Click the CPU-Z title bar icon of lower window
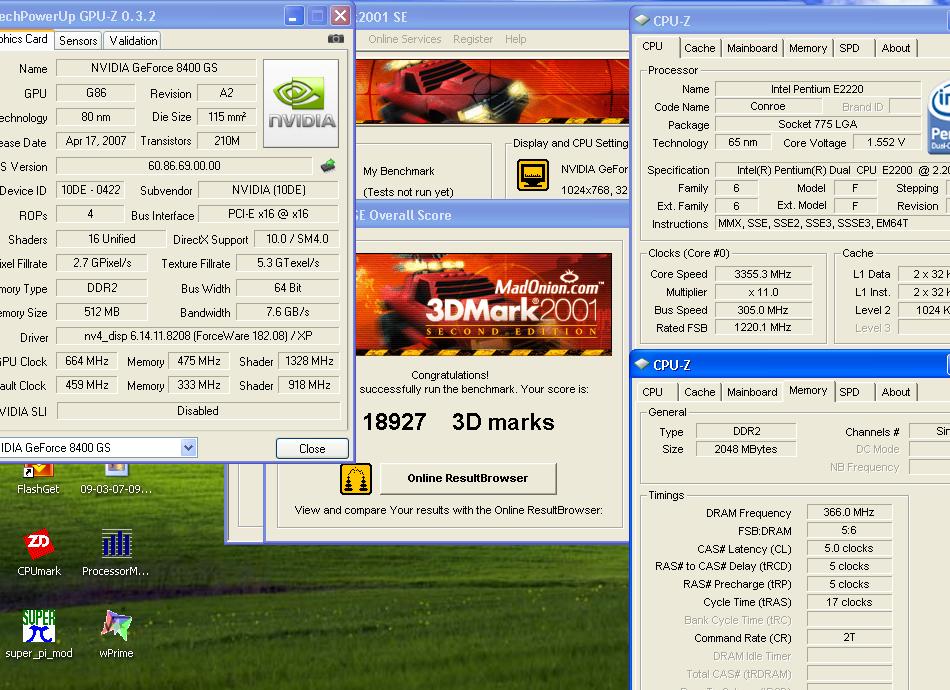Viewport: 950px width, 690px height. tap(642, 364)
